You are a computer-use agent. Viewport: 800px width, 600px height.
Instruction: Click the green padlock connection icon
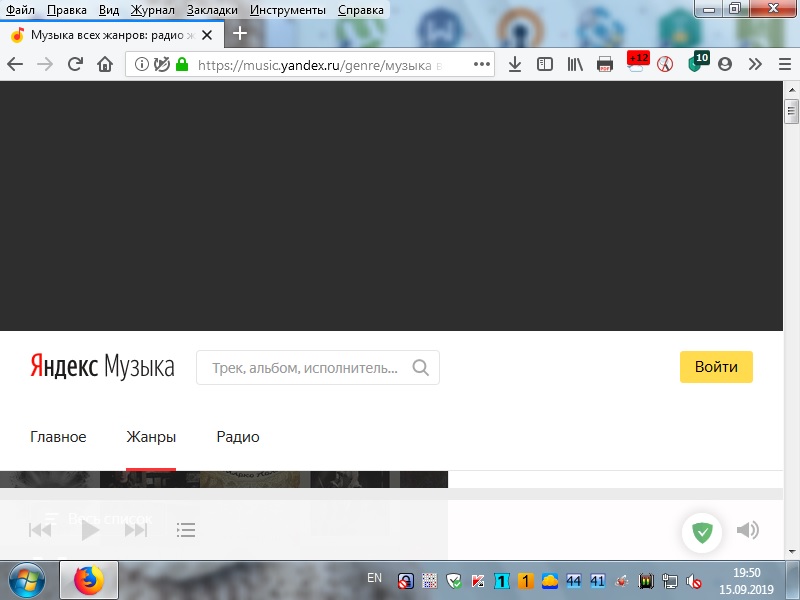tap(182, 64)
